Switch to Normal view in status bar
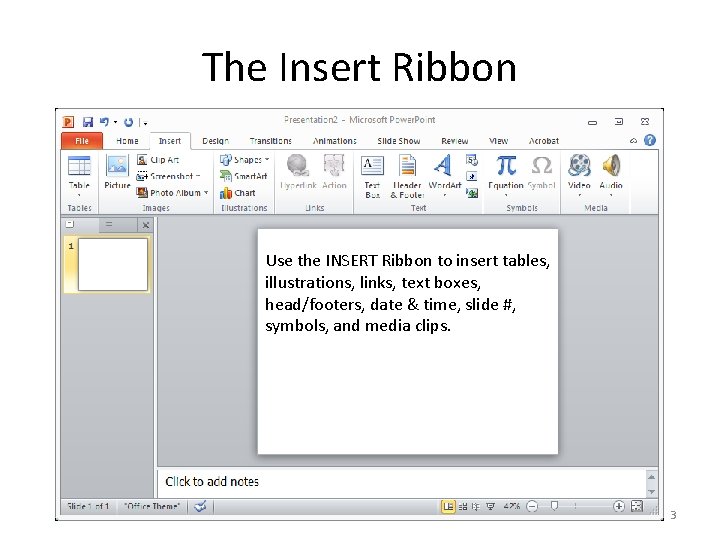Viewport: 720px width, 540px height. (x=448, y=506)
